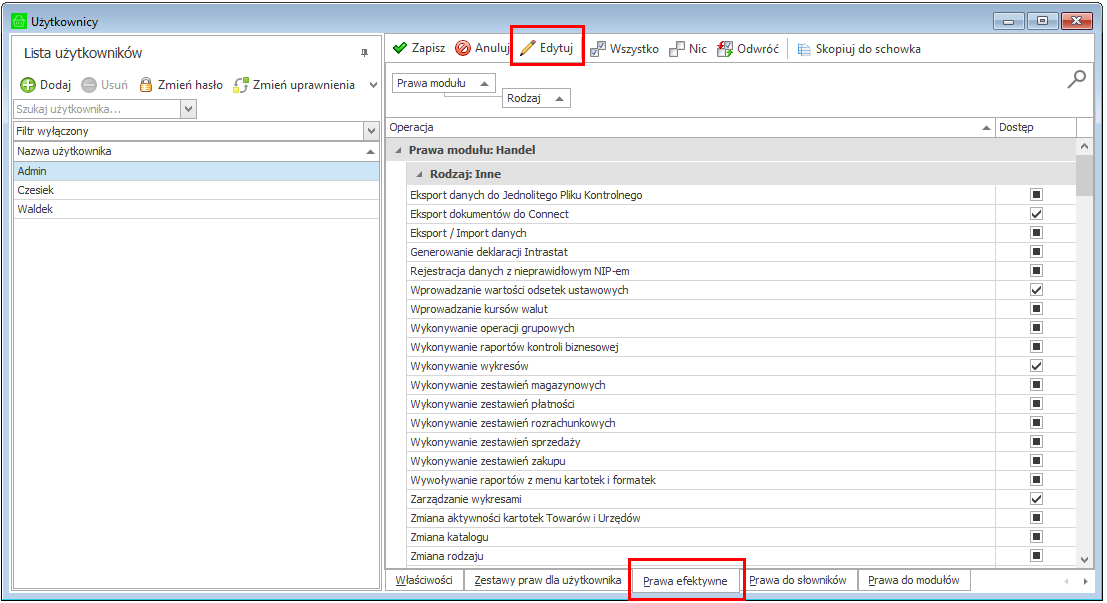Select user Czesiek in the list

[x=36, y=190]
